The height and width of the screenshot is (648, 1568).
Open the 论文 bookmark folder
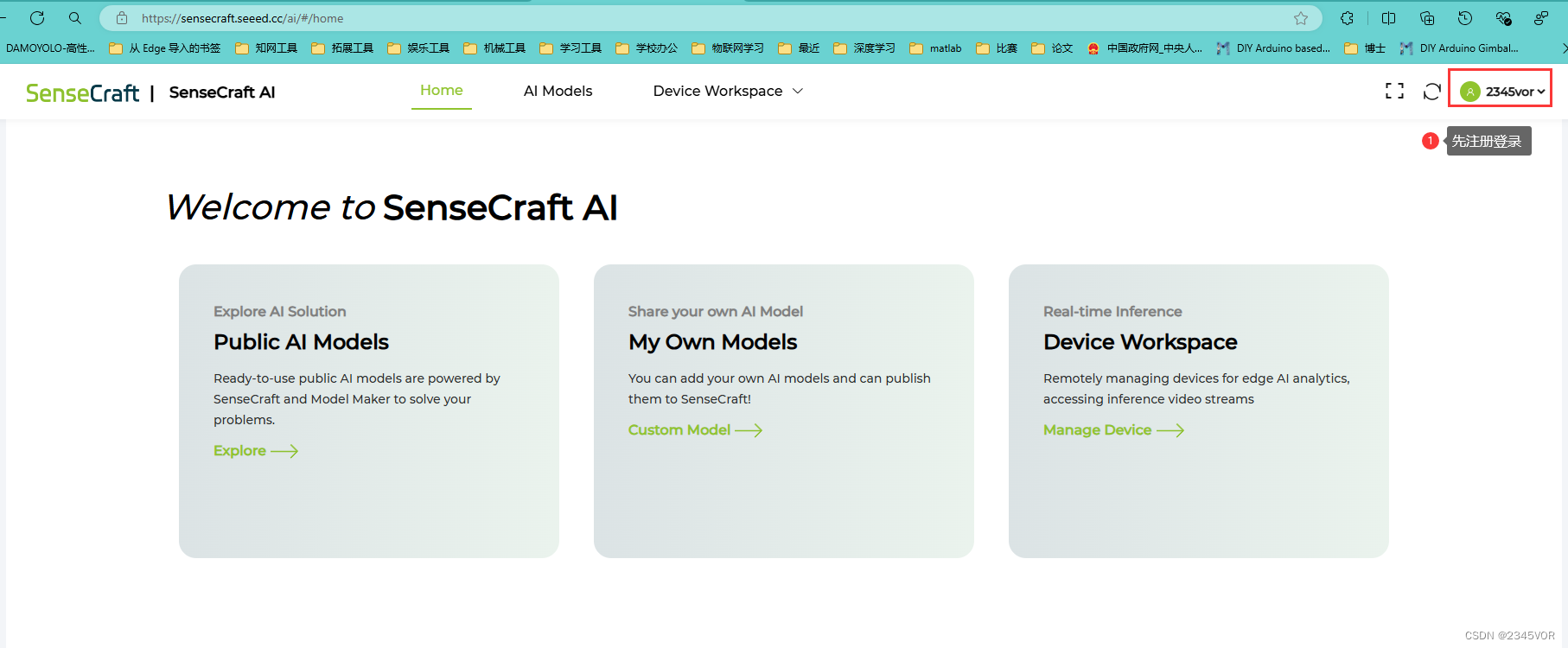(x=1052, y=48)
